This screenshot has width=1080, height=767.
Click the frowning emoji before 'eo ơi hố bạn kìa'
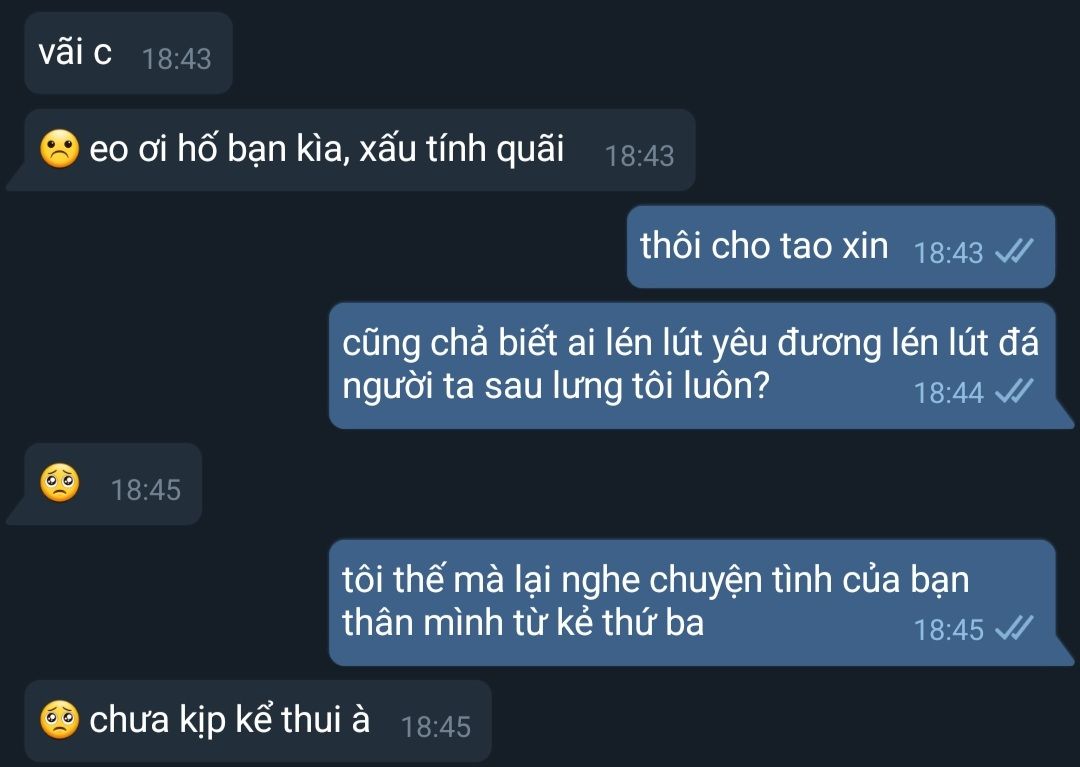(x=59, y=149)
